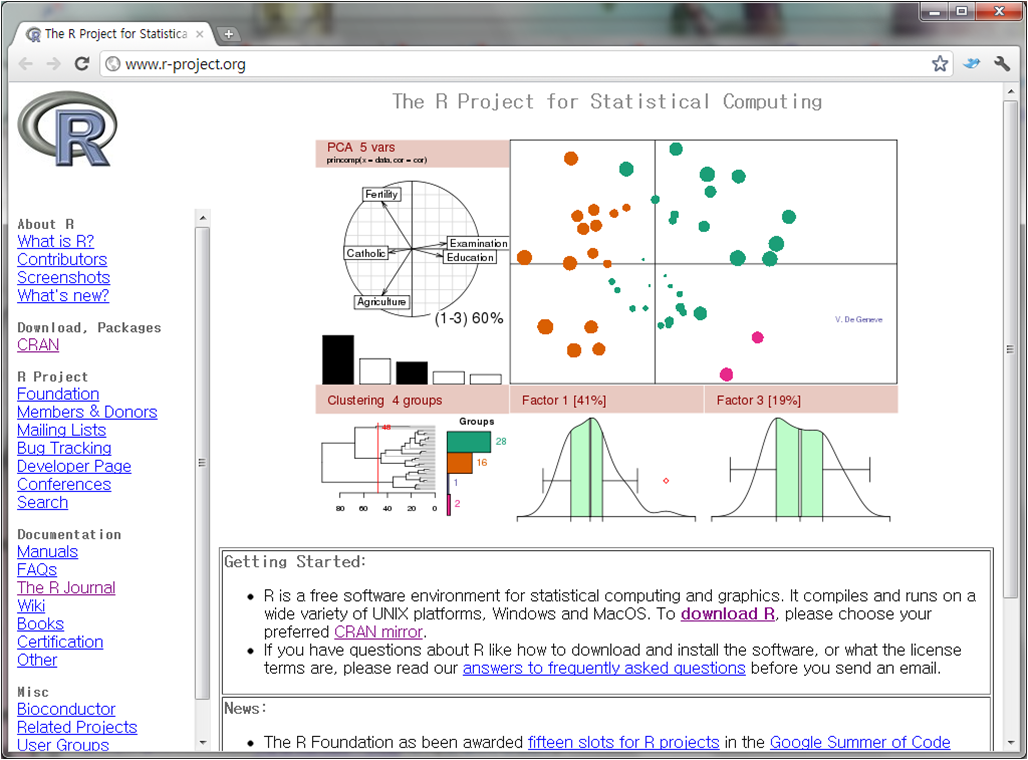The width and height of the screenshot is (1028, 760).
Task: Click the CRAN mirror link
Action: click(x=378, y=632)
